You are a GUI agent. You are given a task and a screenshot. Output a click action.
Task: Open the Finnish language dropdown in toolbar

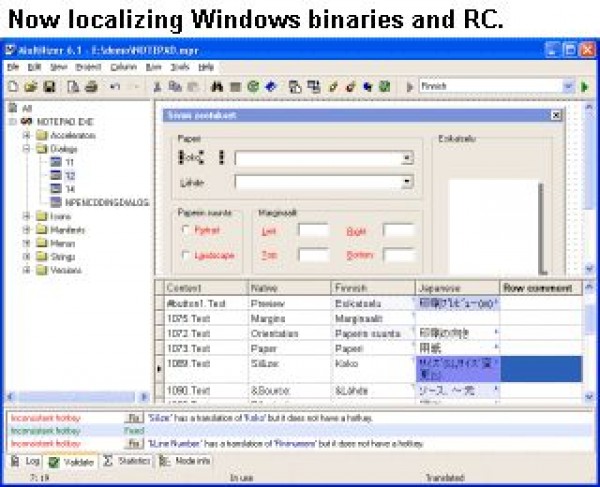[568, 86]
